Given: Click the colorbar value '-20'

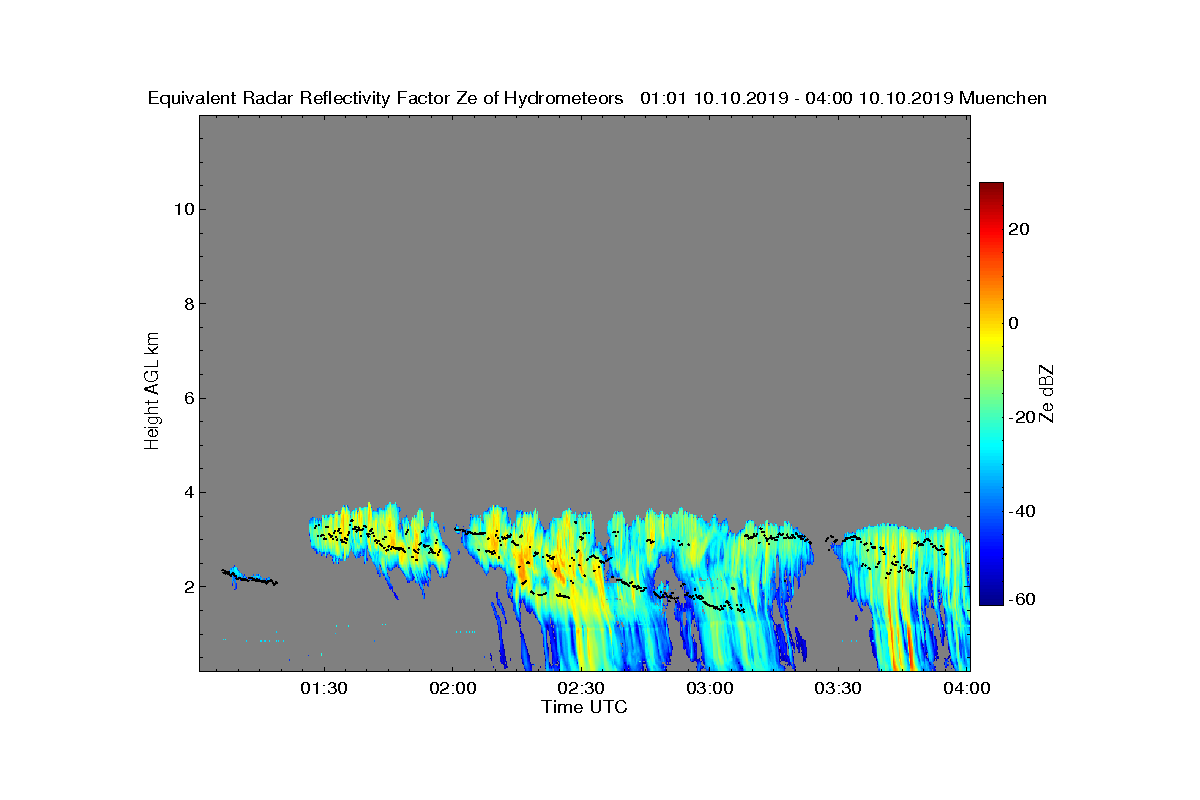Looking at the screenshot, I should (1023, 417).
